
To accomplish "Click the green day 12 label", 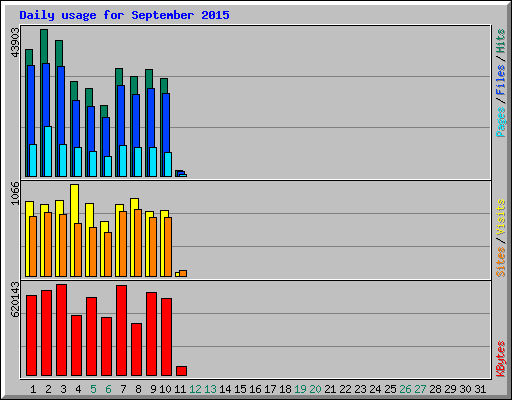I will [x=195, y=389].
